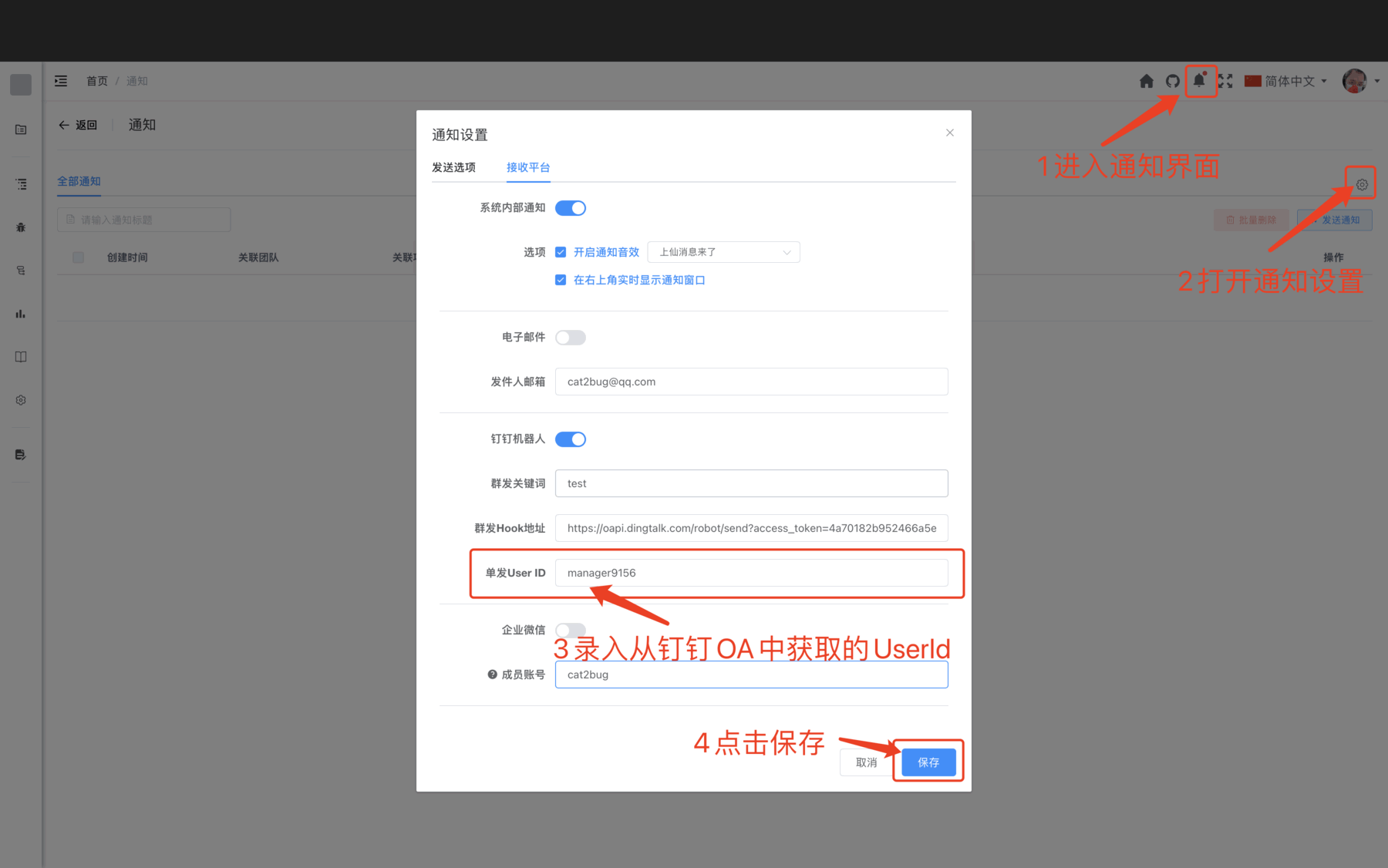This screenshot has width=1388, height=868.
Task: Click the sidebar book icon
Action: pos(21,357)
